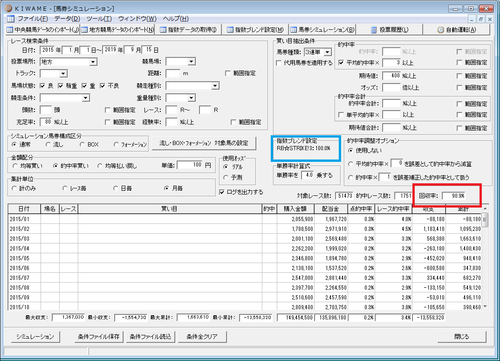
Task: Select the 2015/05 row in results table
Action: pos(245,258)
